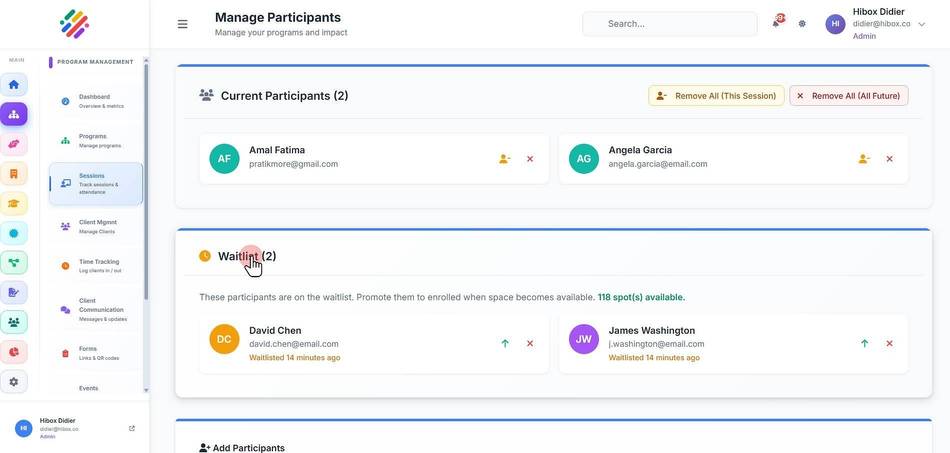The width and height of the screenshot is (950, 453).
Task: Open Time Tracking menu item
Action: (96, 266)
